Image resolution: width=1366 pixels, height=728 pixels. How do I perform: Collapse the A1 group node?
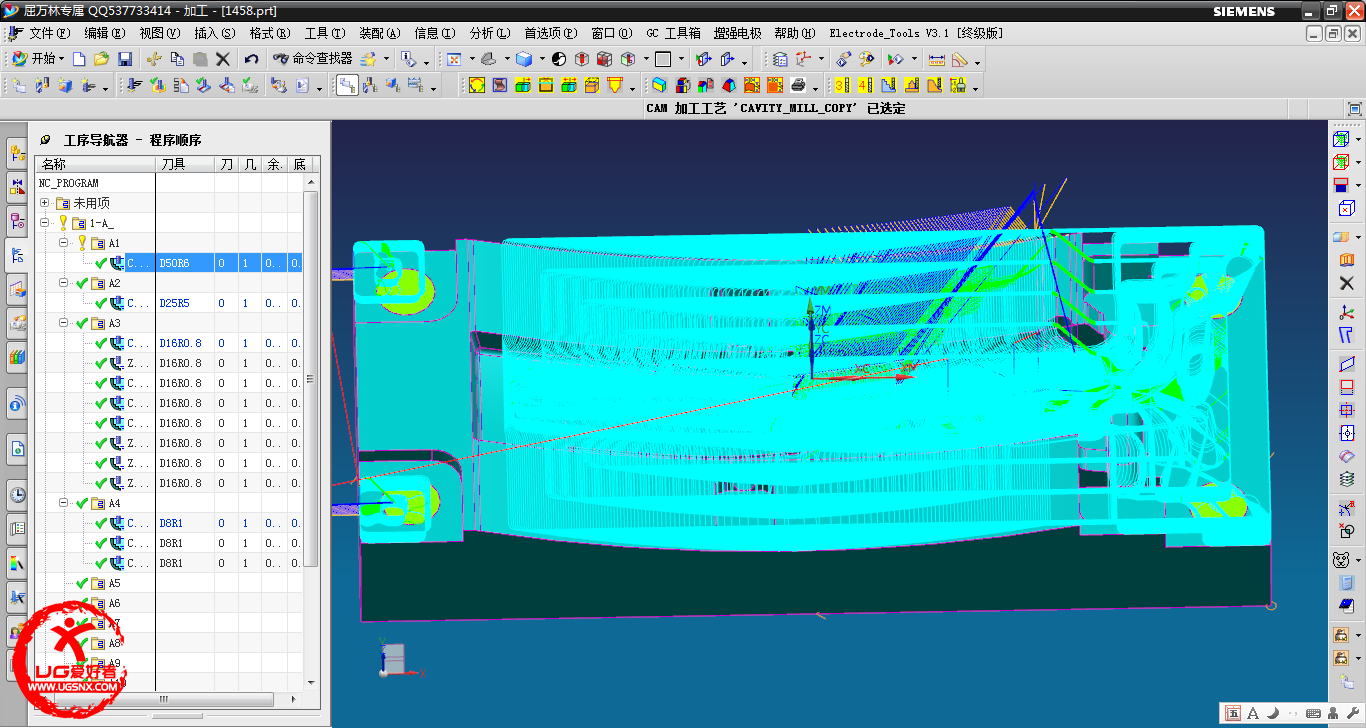click(x=63, y=243)
